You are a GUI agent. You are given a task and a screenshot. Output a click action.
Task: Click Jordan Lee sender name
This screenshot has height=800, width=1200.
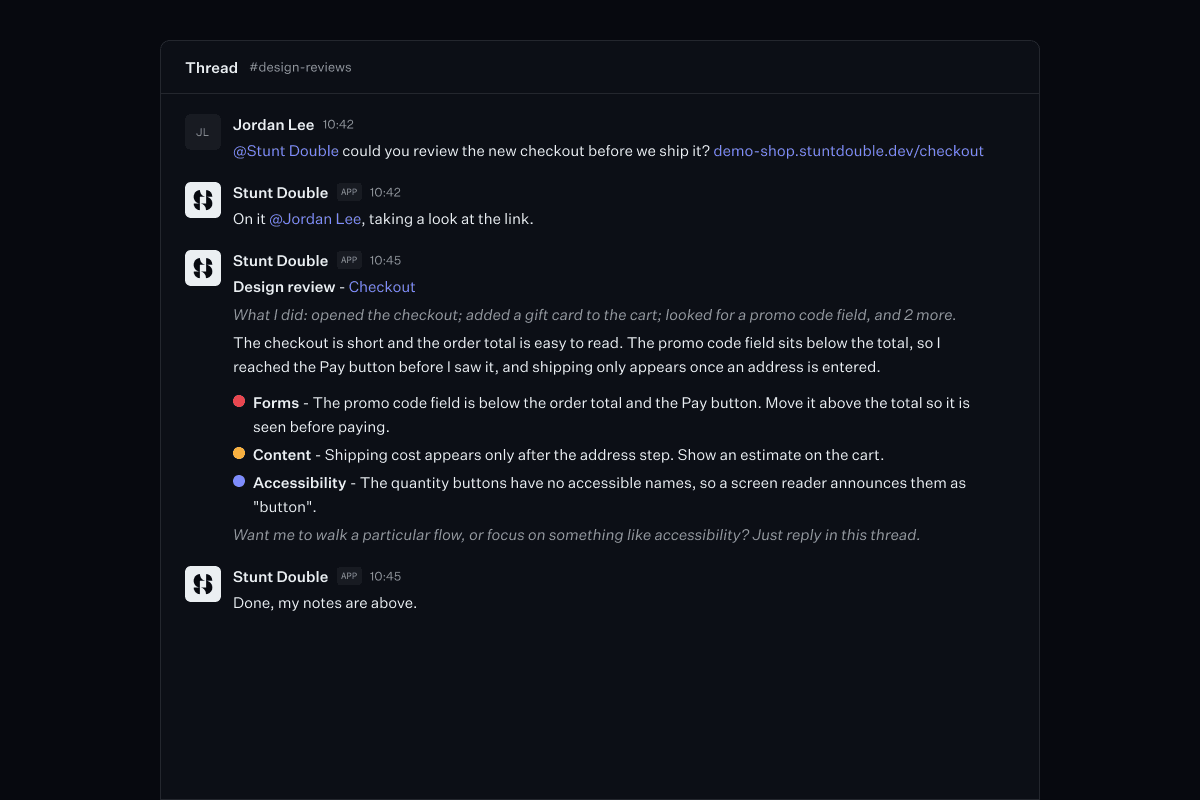pos(273,125)
